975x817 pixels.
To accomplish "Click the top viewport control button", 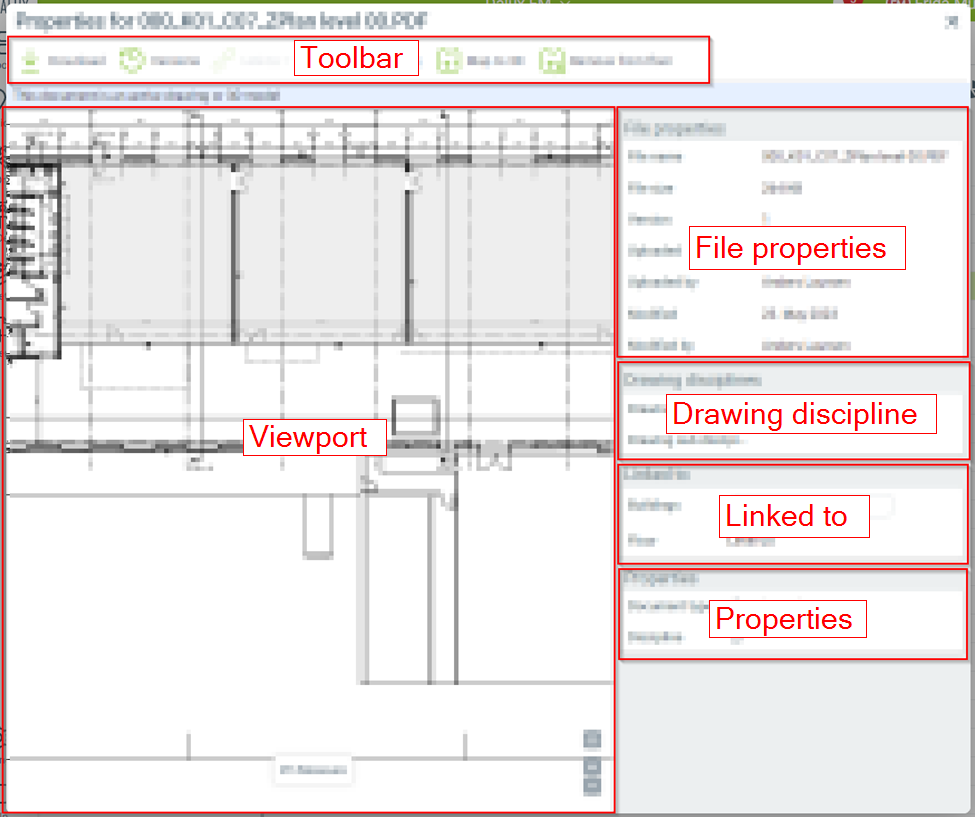I will click(592, 739).
